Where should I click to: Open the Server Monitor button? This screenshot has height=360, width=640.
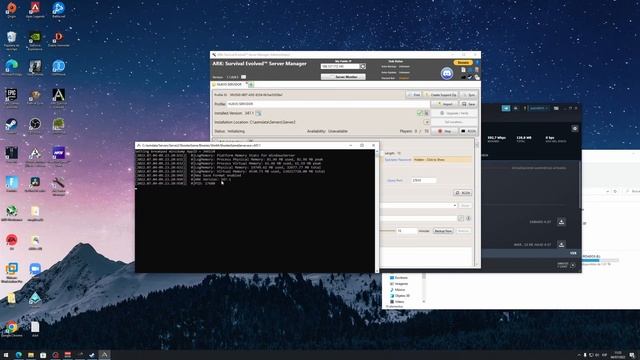click(343, 77)
